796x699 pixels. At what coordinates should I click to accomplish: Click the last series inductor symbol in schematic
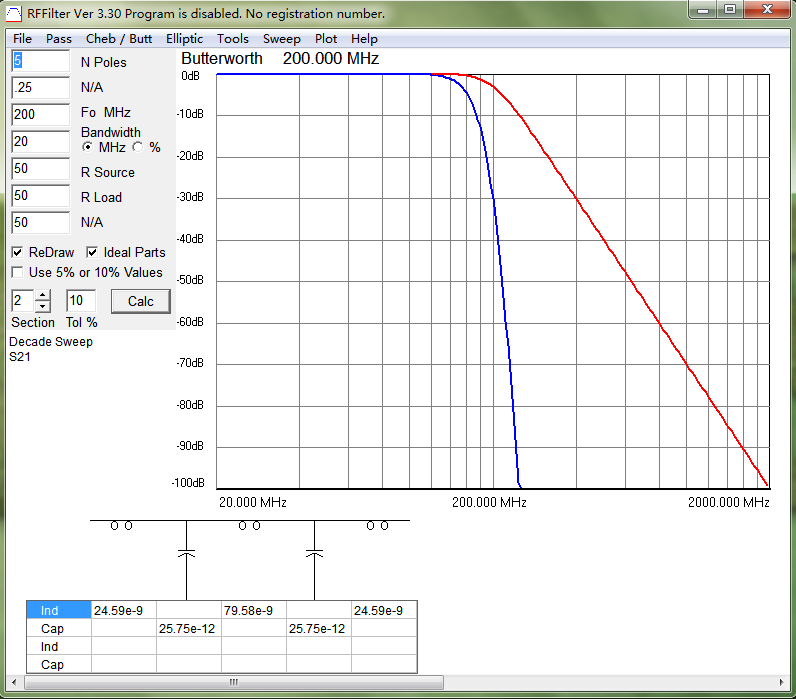pos(377,525)
